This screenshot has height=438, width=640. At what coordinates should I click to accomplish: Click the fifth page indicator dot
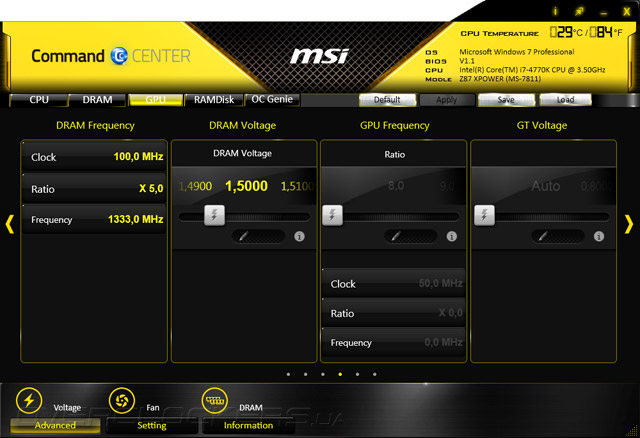(358, 374)
